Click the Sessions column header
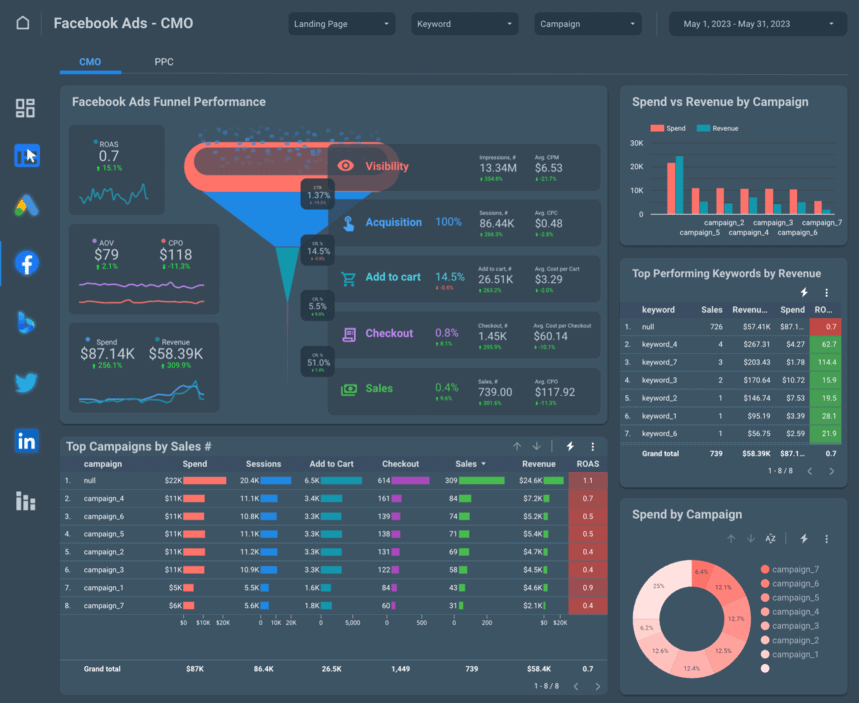This screenshot has height=703, width=859. [x=263, y=464]
